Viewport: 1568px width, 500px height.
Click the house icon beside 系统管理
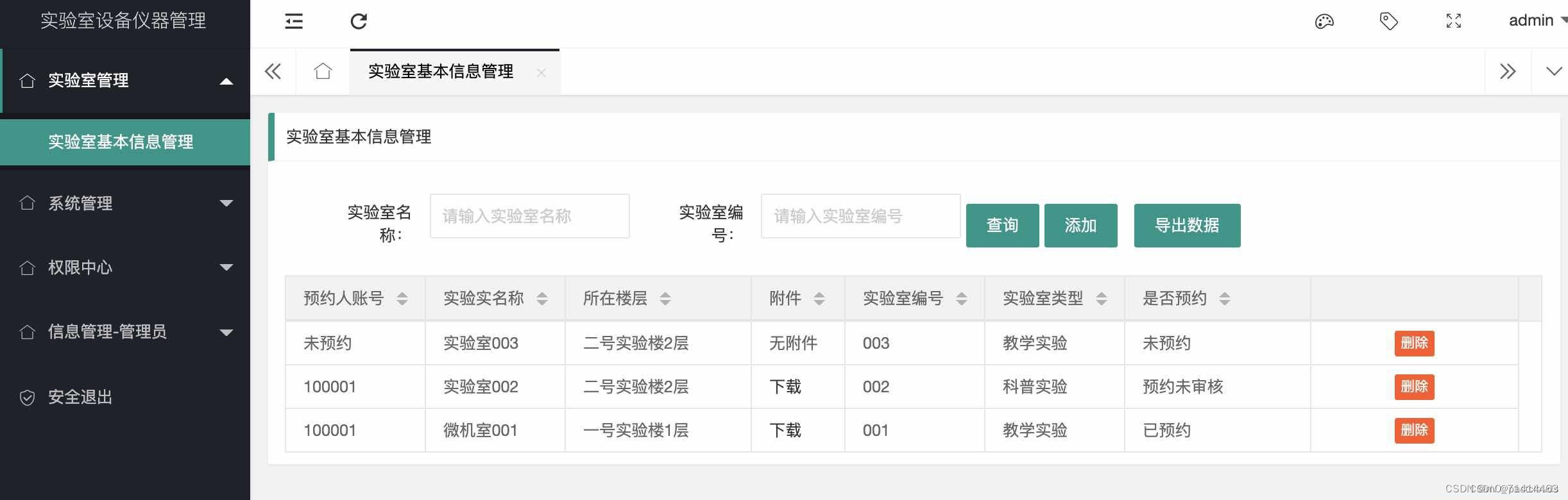pos(27,203)
